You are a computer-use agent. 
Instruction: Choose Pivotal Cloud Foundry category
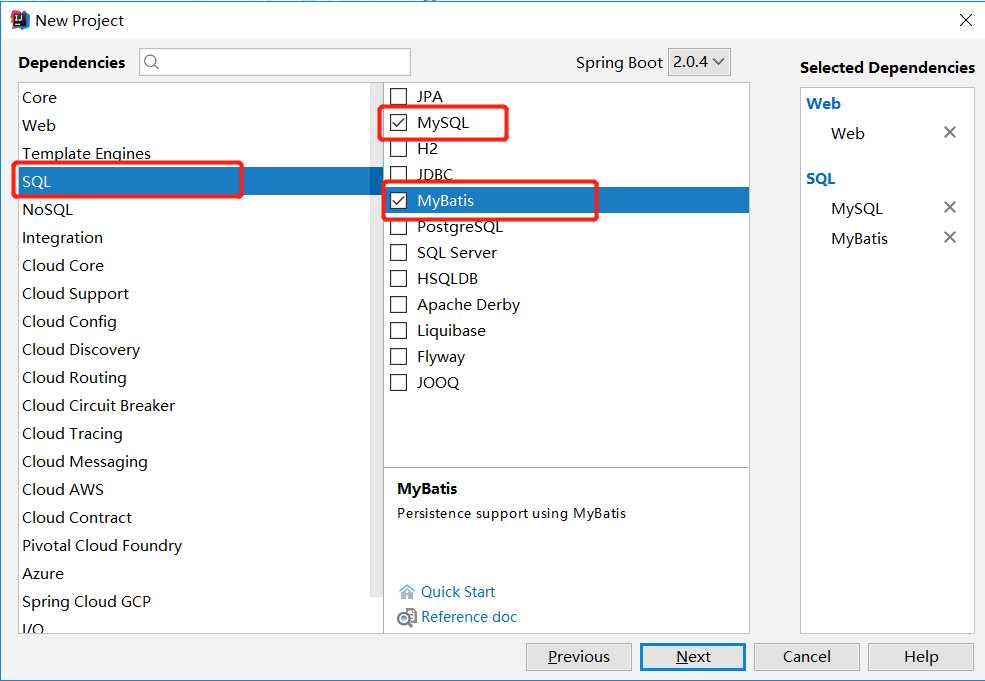(195, 545)
